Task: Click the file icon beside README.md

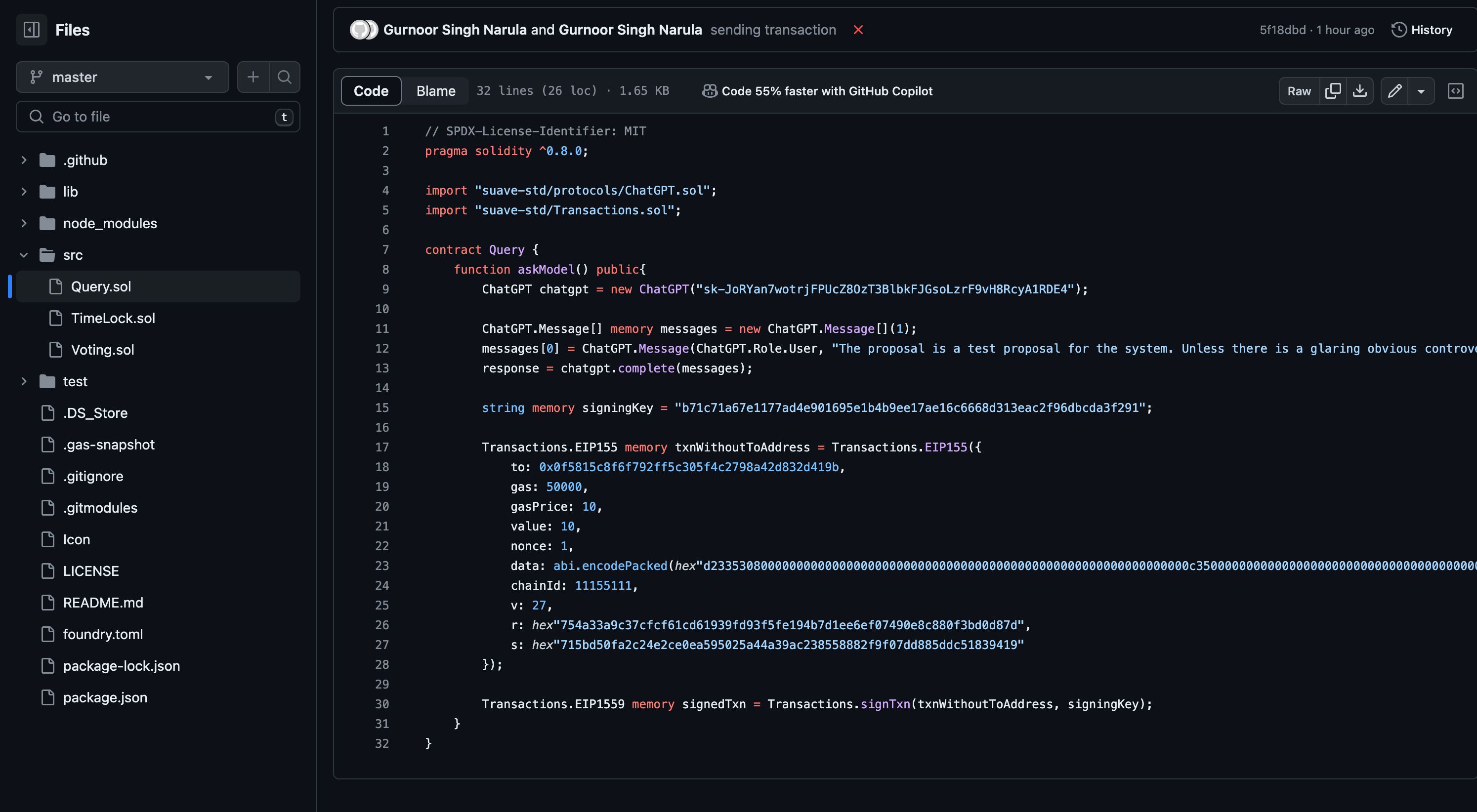Action: point(48,602)
